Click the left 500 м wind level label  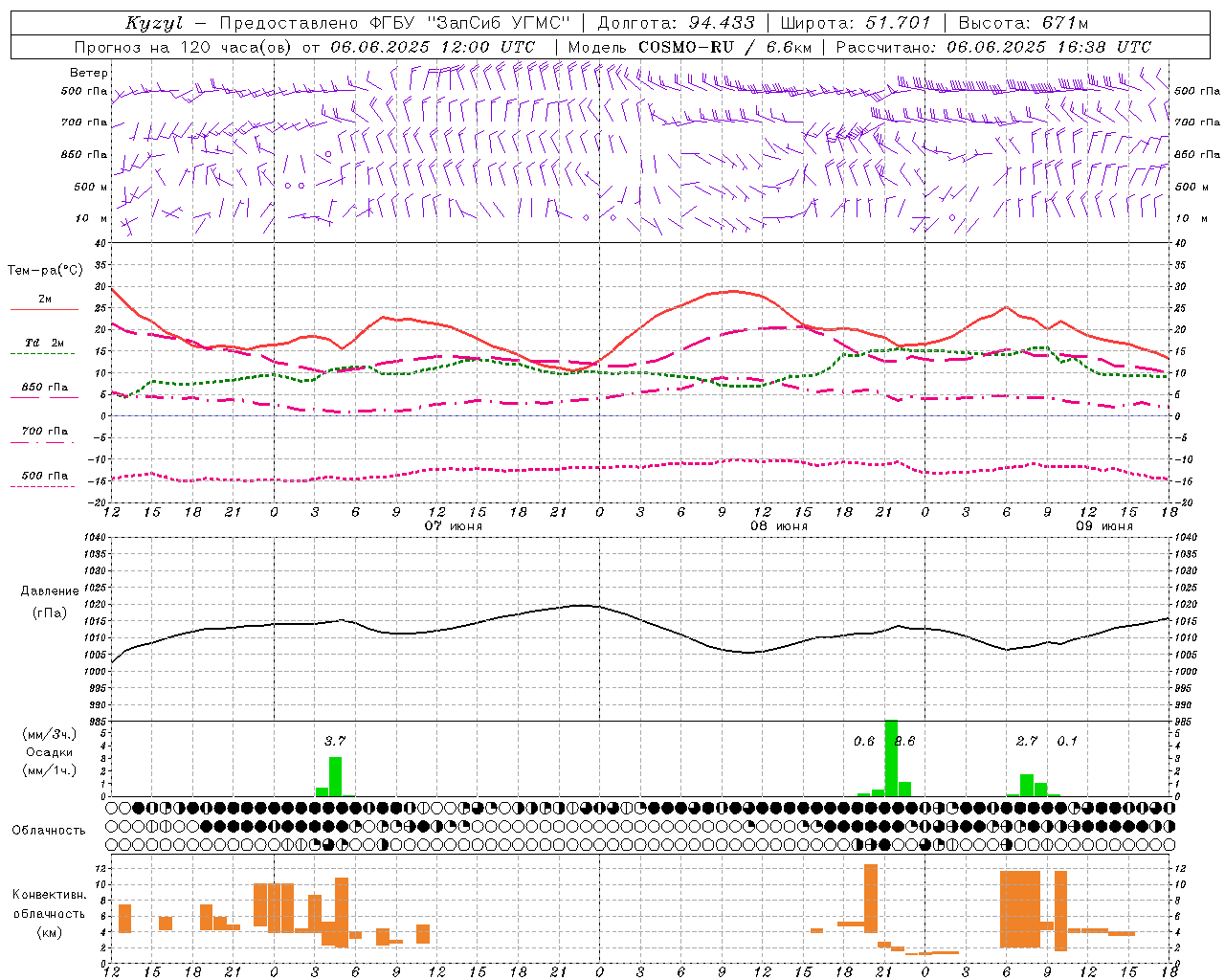click(91, 187)
